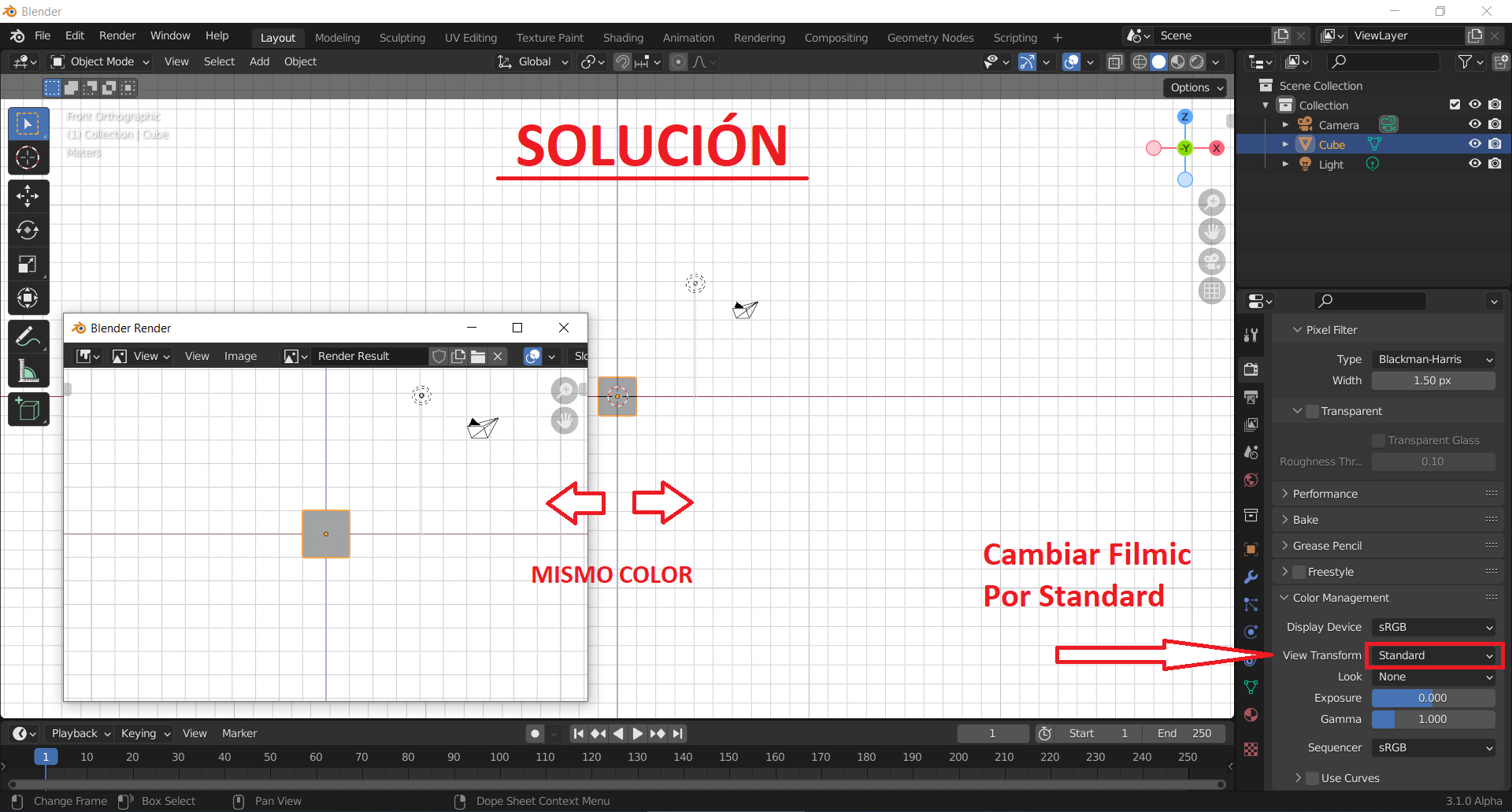
Task: Open World properties tab icon
Action: (x=1251, y=480)
